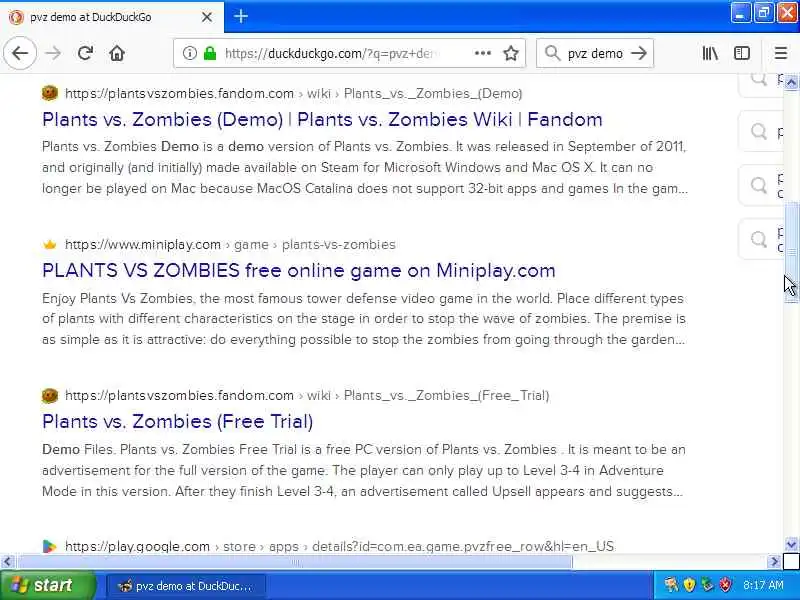Close the pvz demo DuckDuckGo tab

(207, 17)
